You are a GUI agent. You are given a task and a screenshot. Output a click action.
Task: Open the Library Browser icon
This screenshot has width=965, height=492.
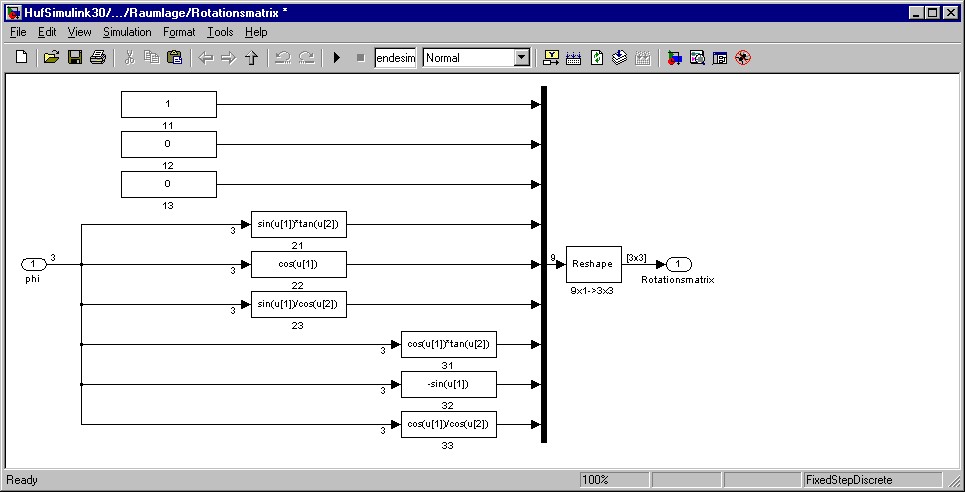[675, 58]
